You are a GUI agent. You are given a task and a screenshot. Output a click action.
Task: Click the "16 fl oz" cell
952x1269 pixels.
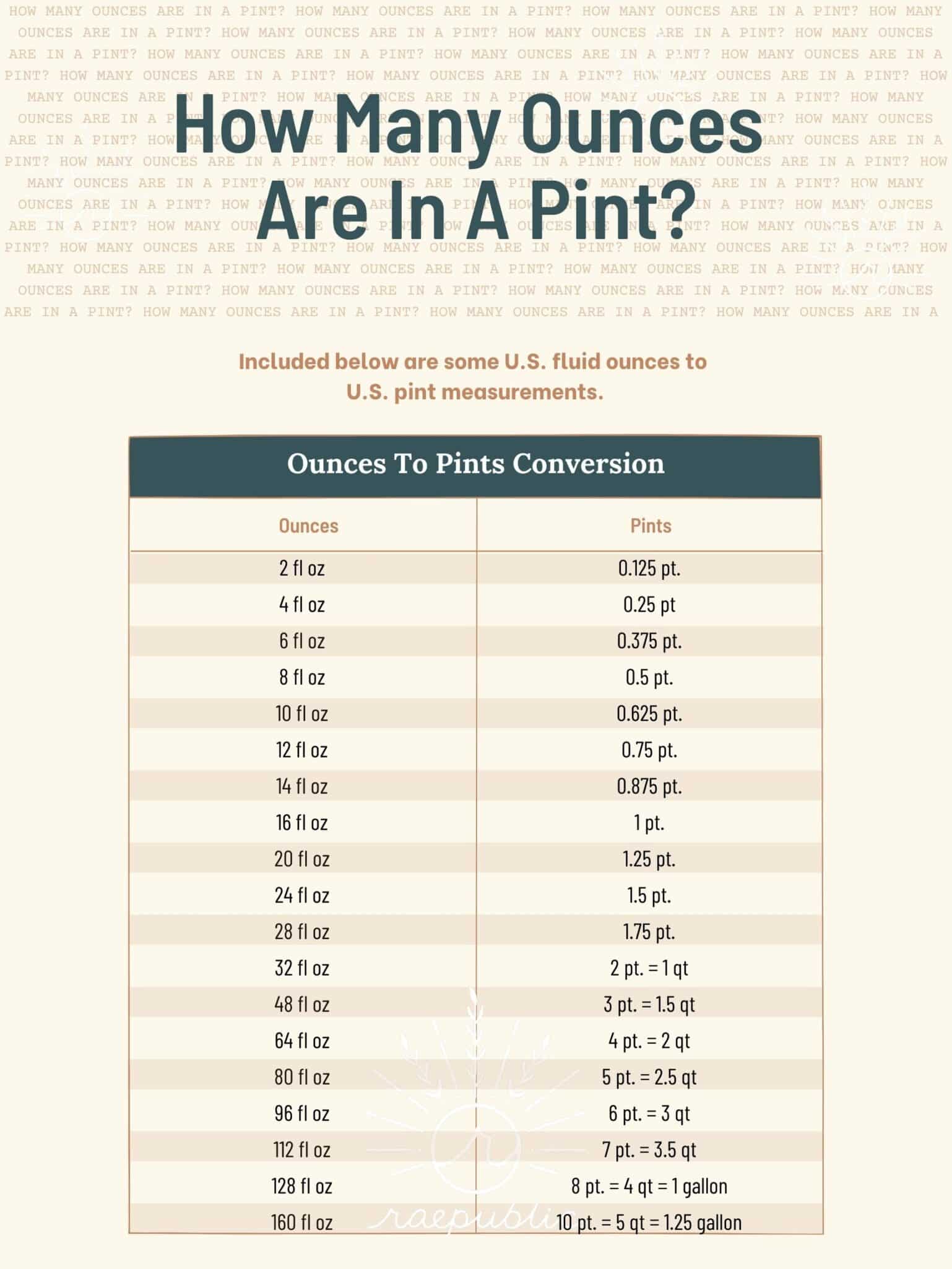302,823
